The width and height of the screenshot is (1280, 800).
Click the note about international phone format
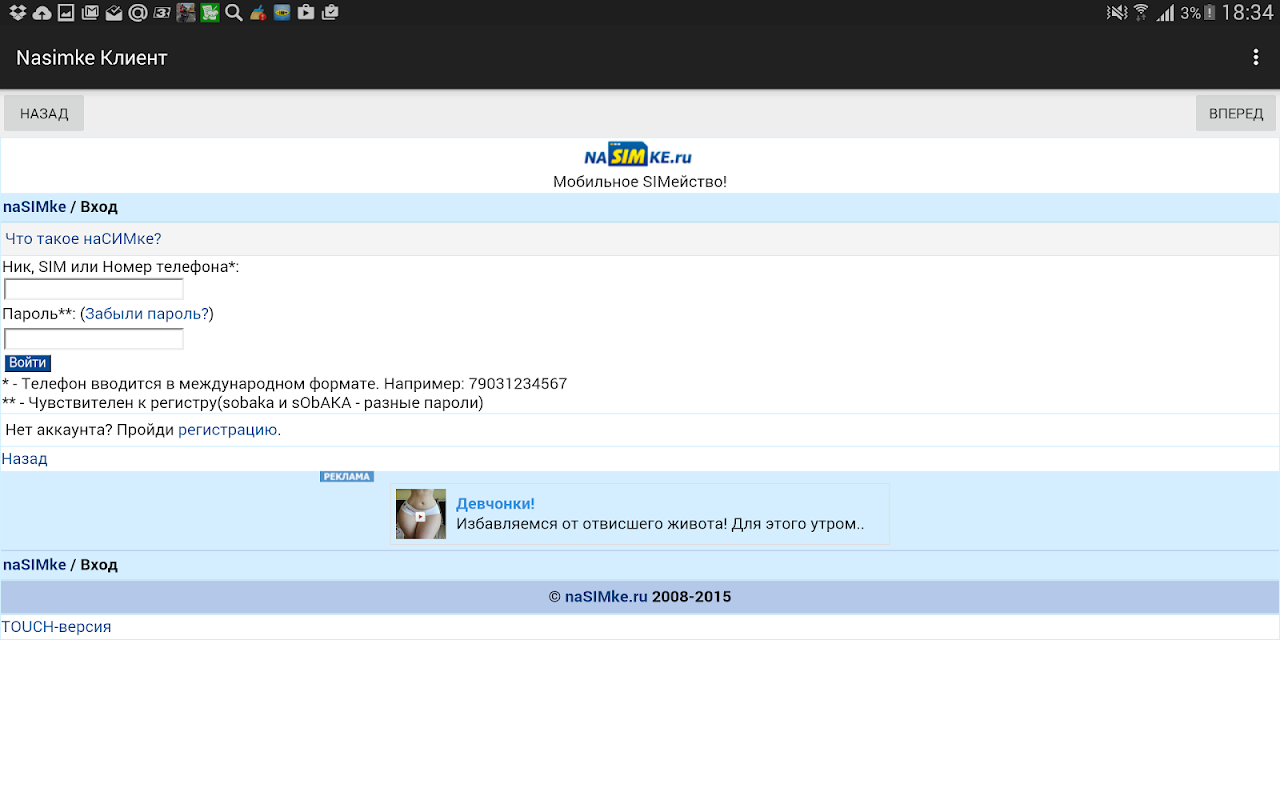(285, 384)
